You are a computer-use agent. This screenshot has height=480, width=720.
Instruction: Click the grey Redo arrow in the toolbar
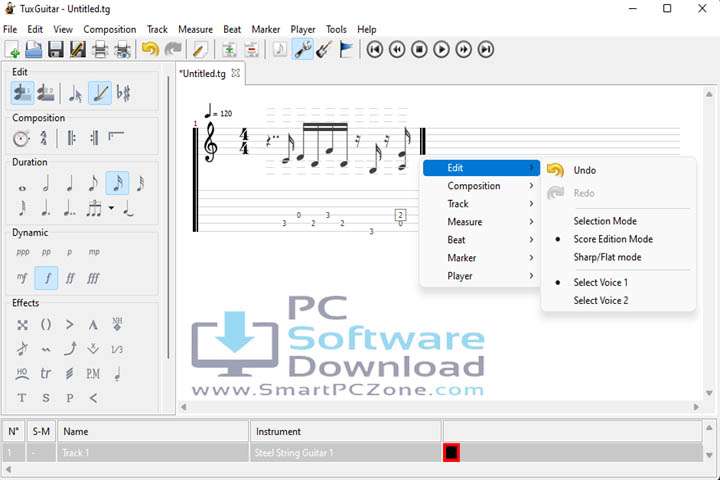[x=173, y=49]
